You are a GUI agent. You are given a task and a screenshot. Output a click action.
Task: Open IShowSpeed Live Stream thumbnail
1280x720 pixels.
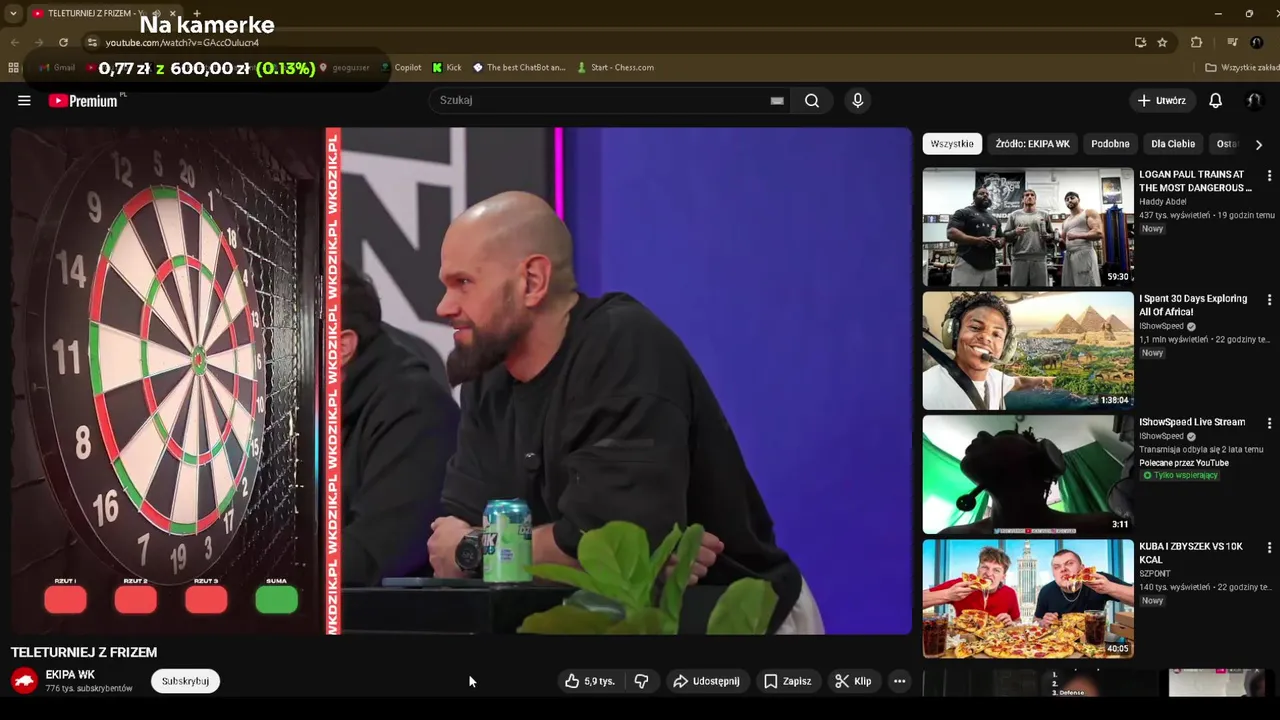1028,475
